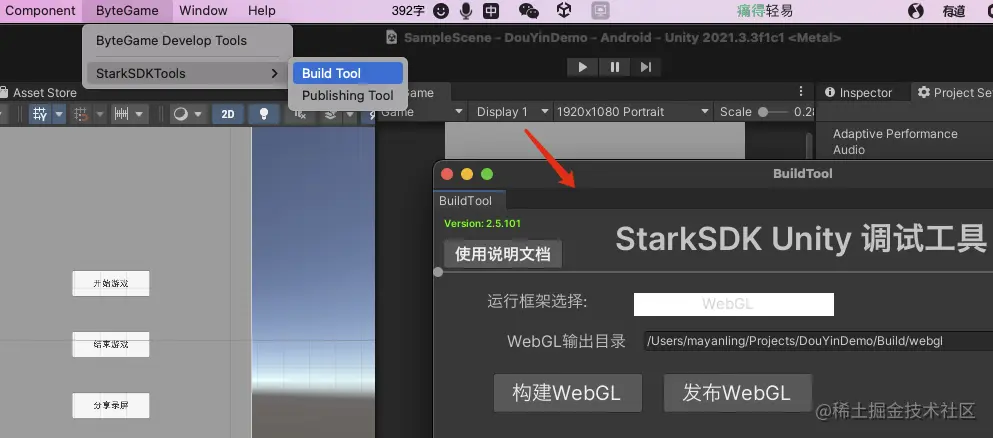
Task: Toggle grid visibility icon in Scene toolbar
Action: (x=40, y=114)
